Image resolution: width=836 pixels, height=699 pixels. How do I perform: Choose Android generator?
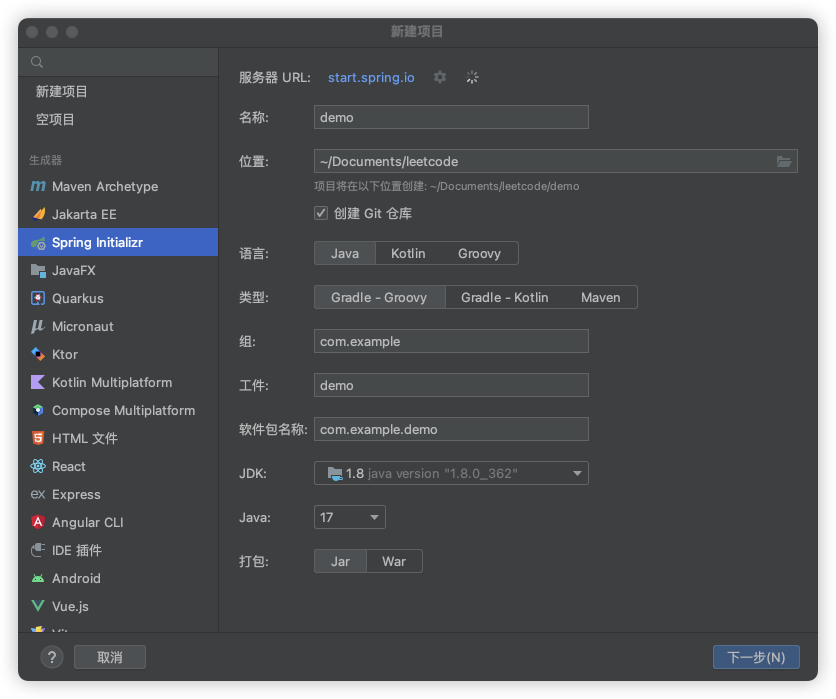point(118,579)
